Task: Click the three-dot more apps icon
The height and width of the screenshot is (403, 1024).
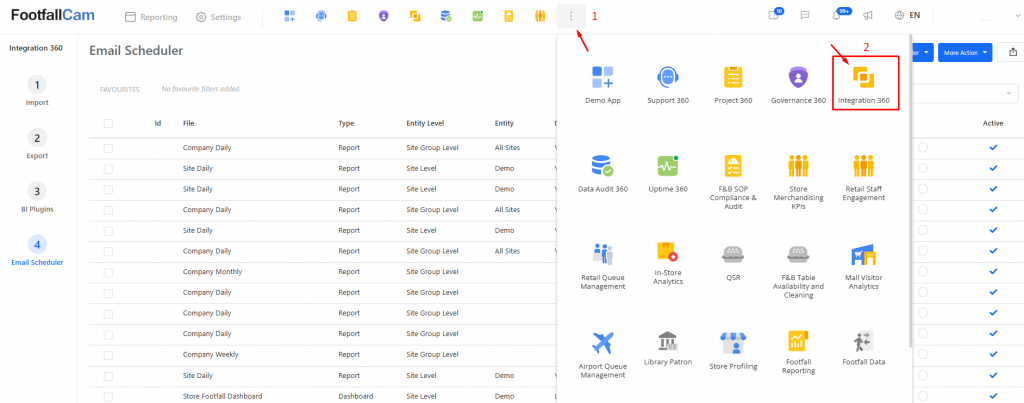Action: [571, 16]
